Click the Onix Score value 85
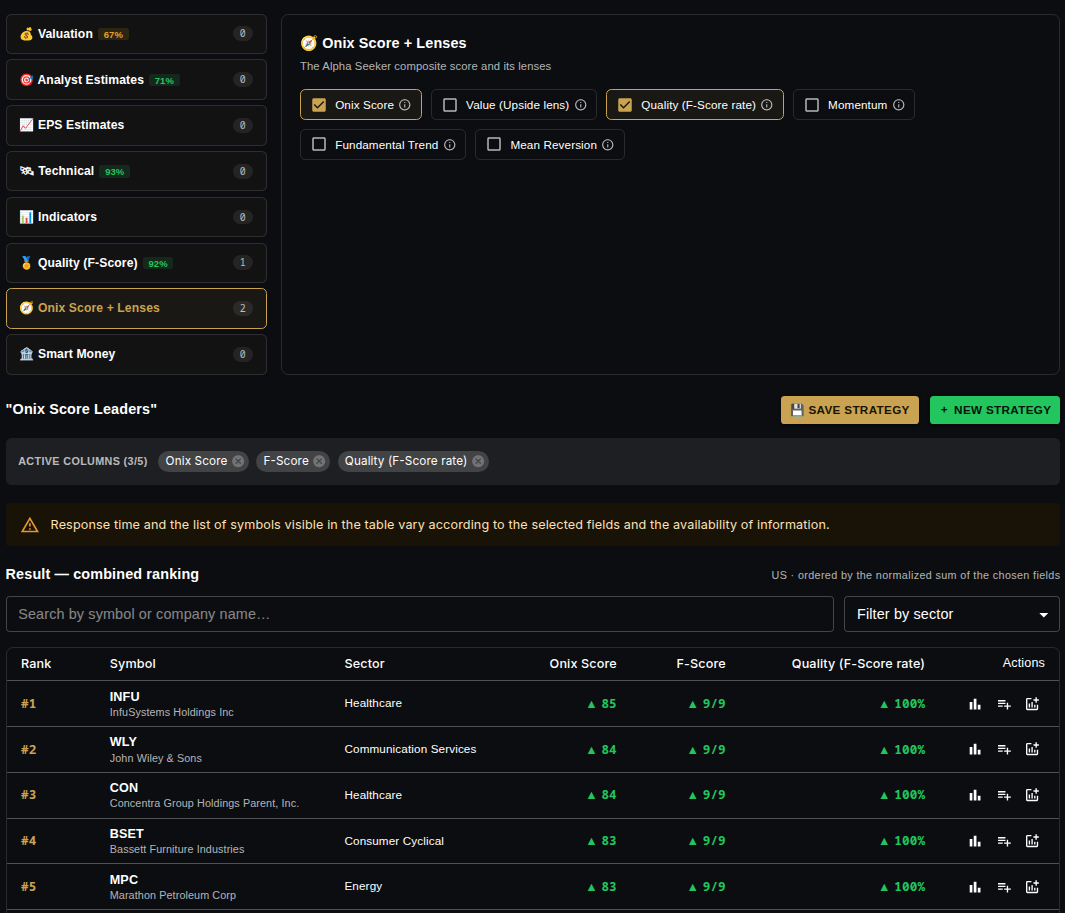Image resolution: width=1065 pixels, height=913 pixels. click(602, 704)
